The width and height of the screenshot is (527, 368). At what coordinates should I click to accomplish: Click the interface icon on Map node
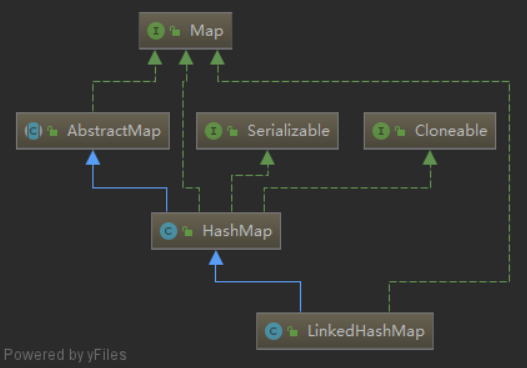click(x=156, y=31)
